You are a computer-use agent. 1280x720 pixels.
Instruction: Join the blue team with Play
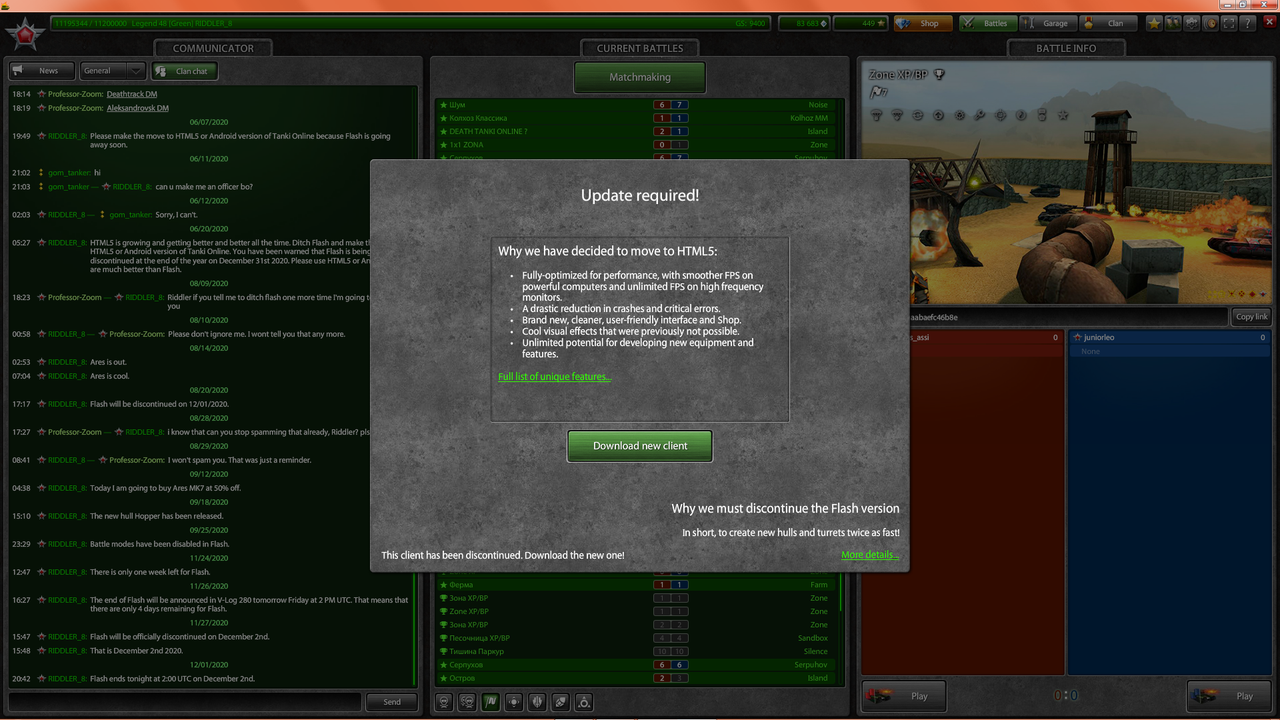(x=1231, y=696)
